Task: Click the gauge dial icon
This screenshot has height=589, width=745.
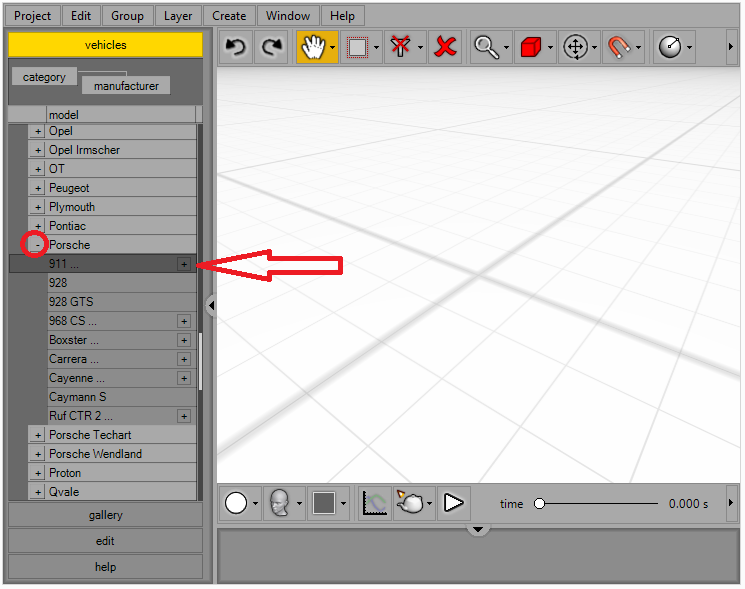Action: click(670, 47)
